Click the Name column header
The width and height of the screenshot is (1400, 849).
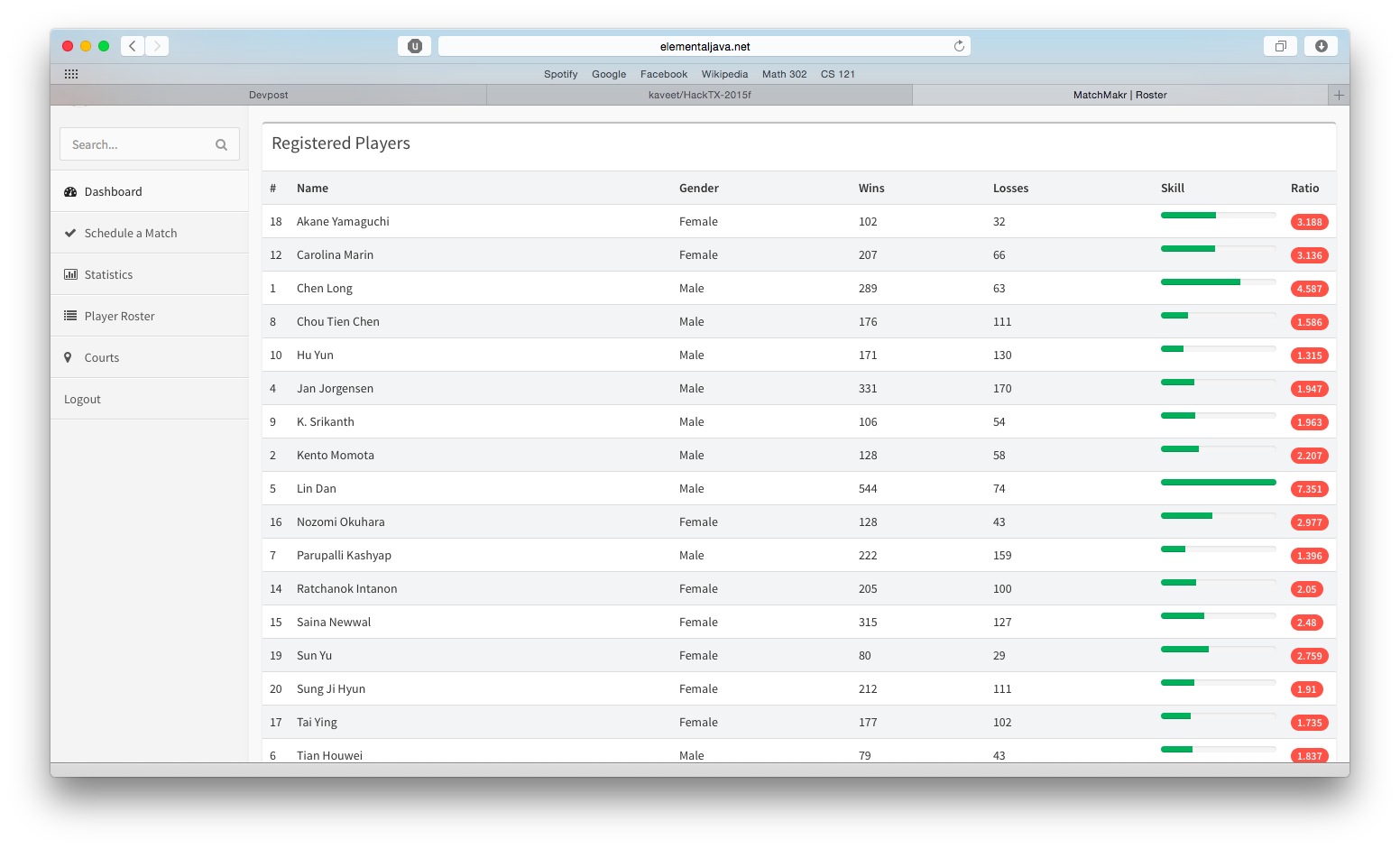312,188
